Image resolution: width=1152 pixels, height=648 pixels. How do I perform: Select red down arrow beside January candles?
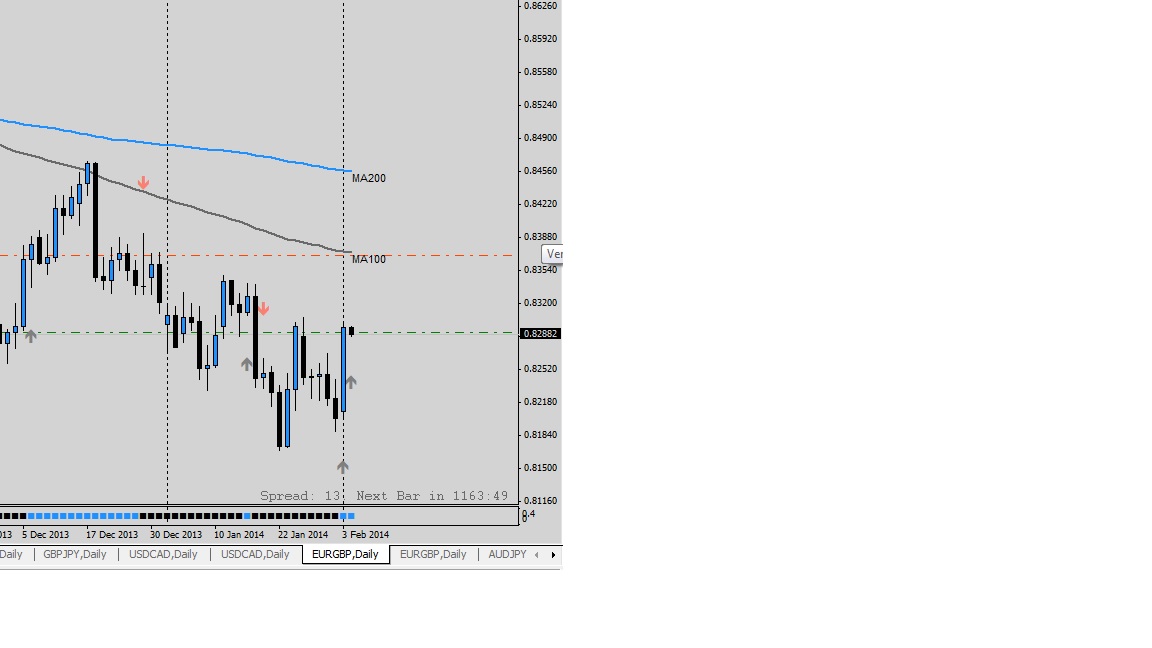263,309
